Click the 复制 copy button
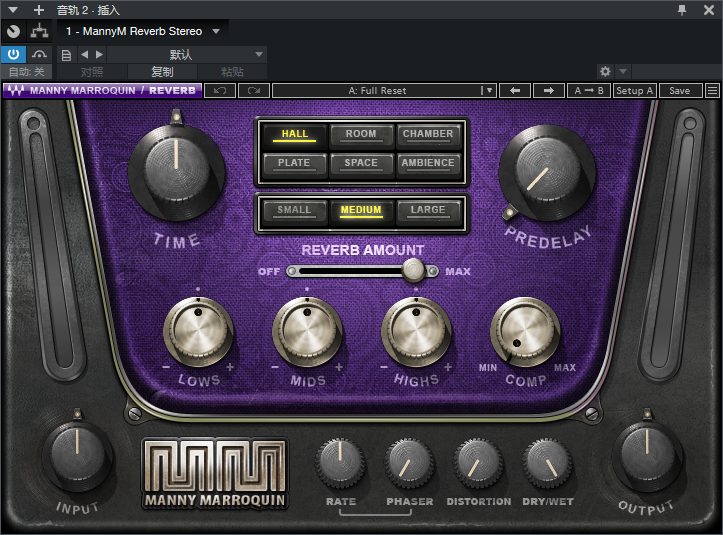Screen dimensions: 723x535 [162, 72]
